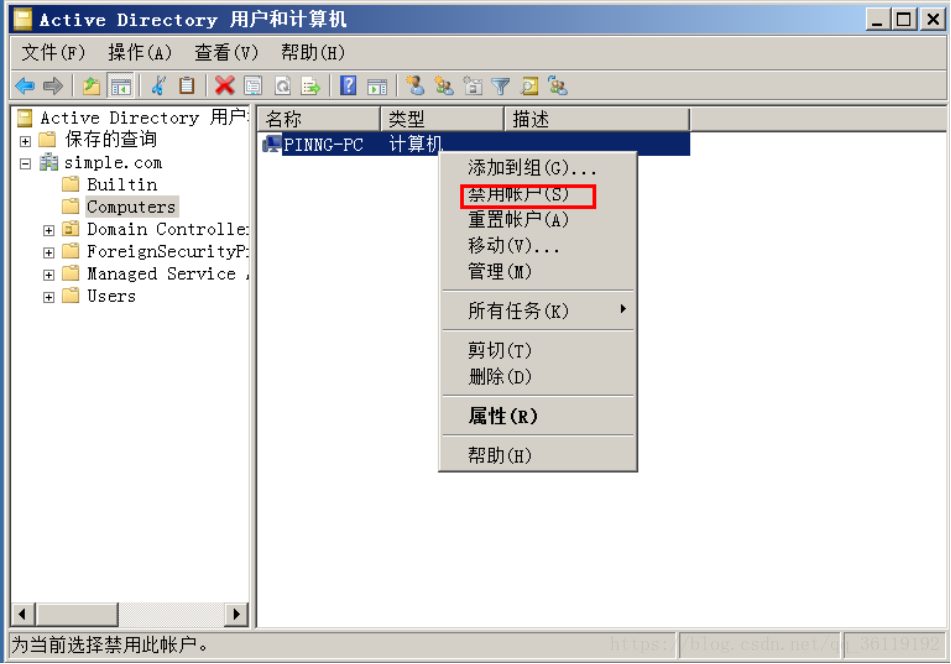Screen dimensions: 951x664
Task: Select the PINNG-PC list row name
Action: 323,145
